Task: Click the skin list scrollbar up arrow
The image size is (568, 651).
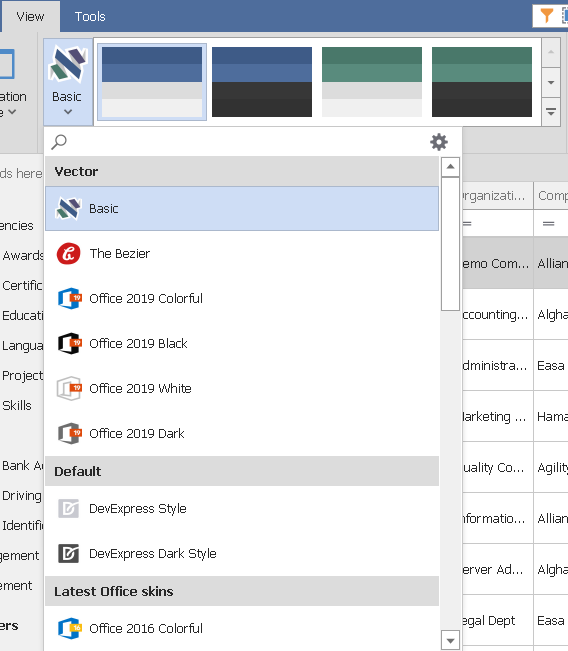Action: [x=450, y=167]
